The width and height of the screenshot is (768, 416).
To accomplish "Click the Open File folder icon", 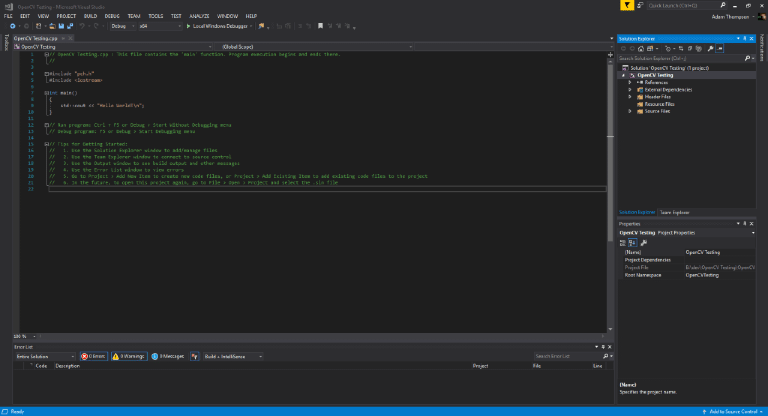I will 52,26.
